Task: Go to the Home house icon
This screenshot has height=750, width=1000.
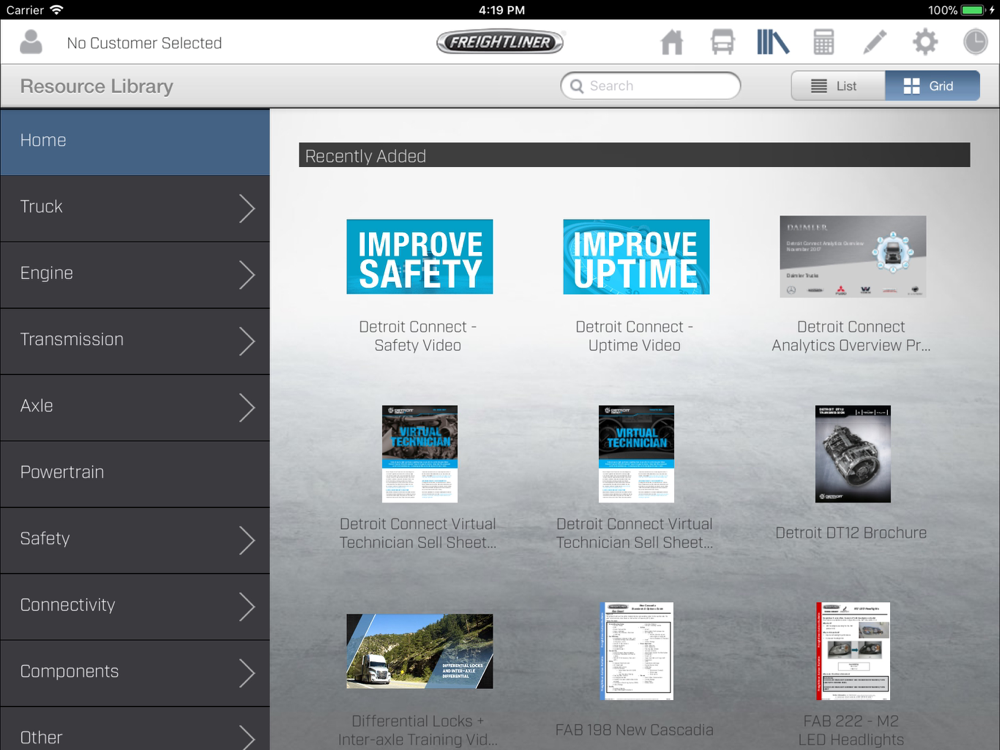Action: click(672, 42)
